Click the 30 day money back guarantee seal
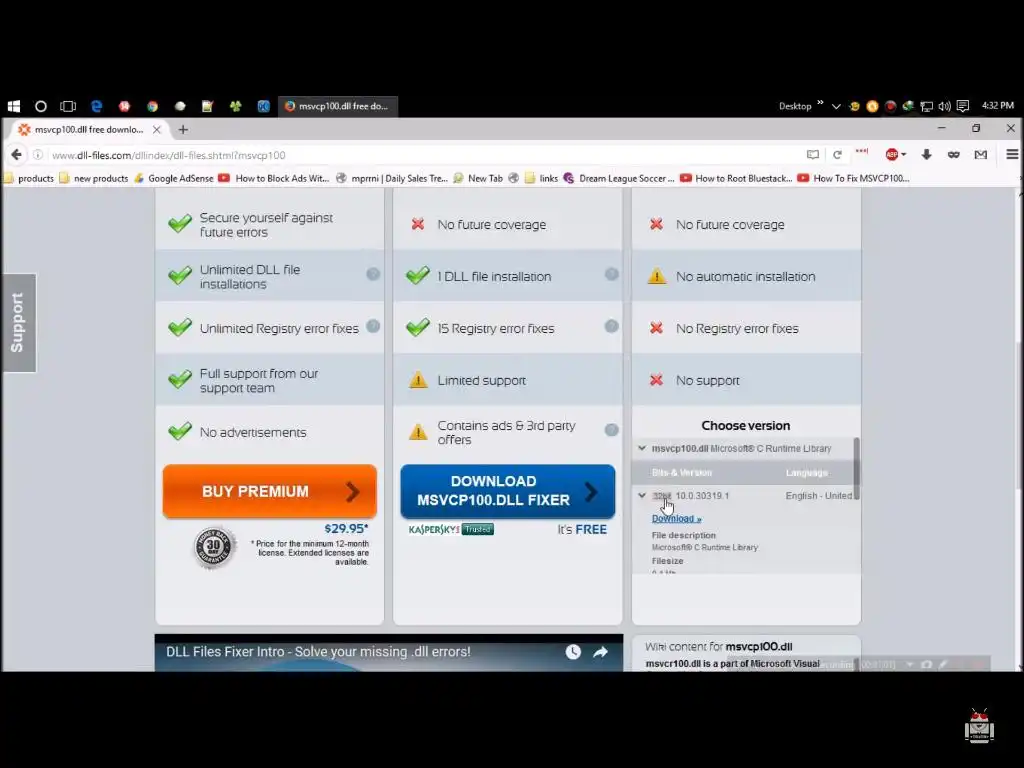The width and height of the screenshot is (1024, 768). pos(214,547)
